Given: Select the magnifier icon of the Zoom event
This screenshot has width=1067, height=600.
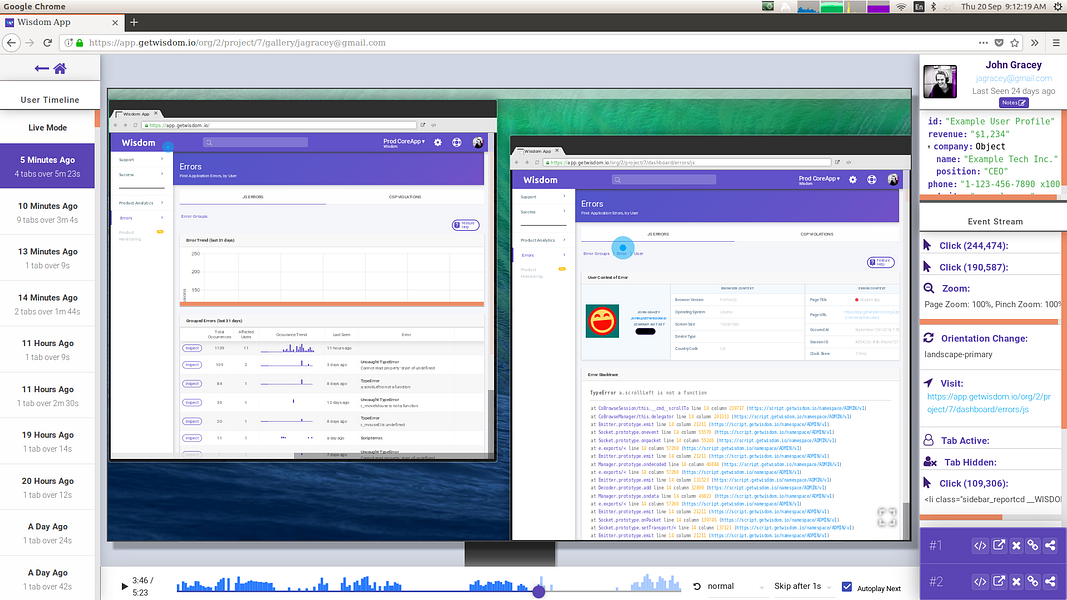Looking at the screenshot, I should 929,288.
